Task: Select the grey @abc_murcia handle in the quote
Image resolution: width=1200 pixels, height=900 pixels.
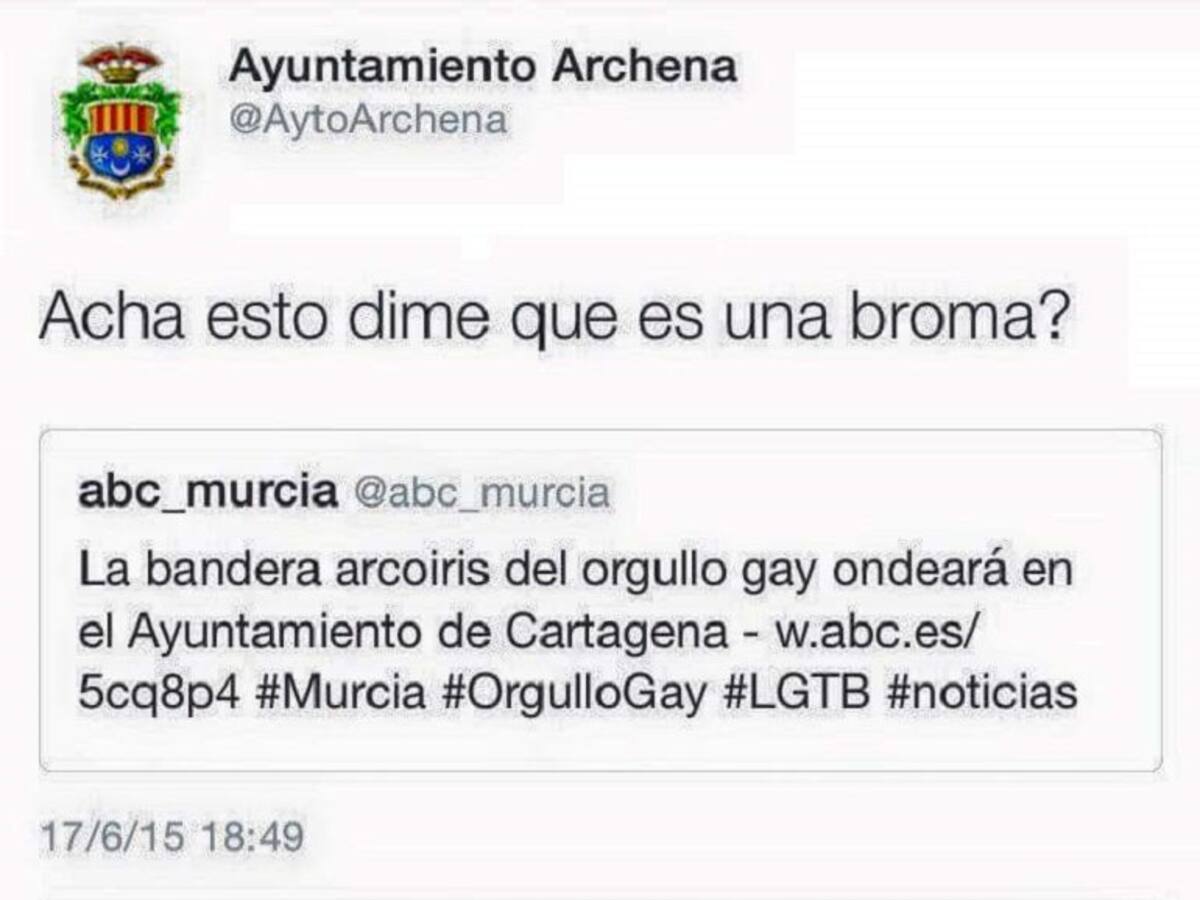Action: (x=482, y=493)
